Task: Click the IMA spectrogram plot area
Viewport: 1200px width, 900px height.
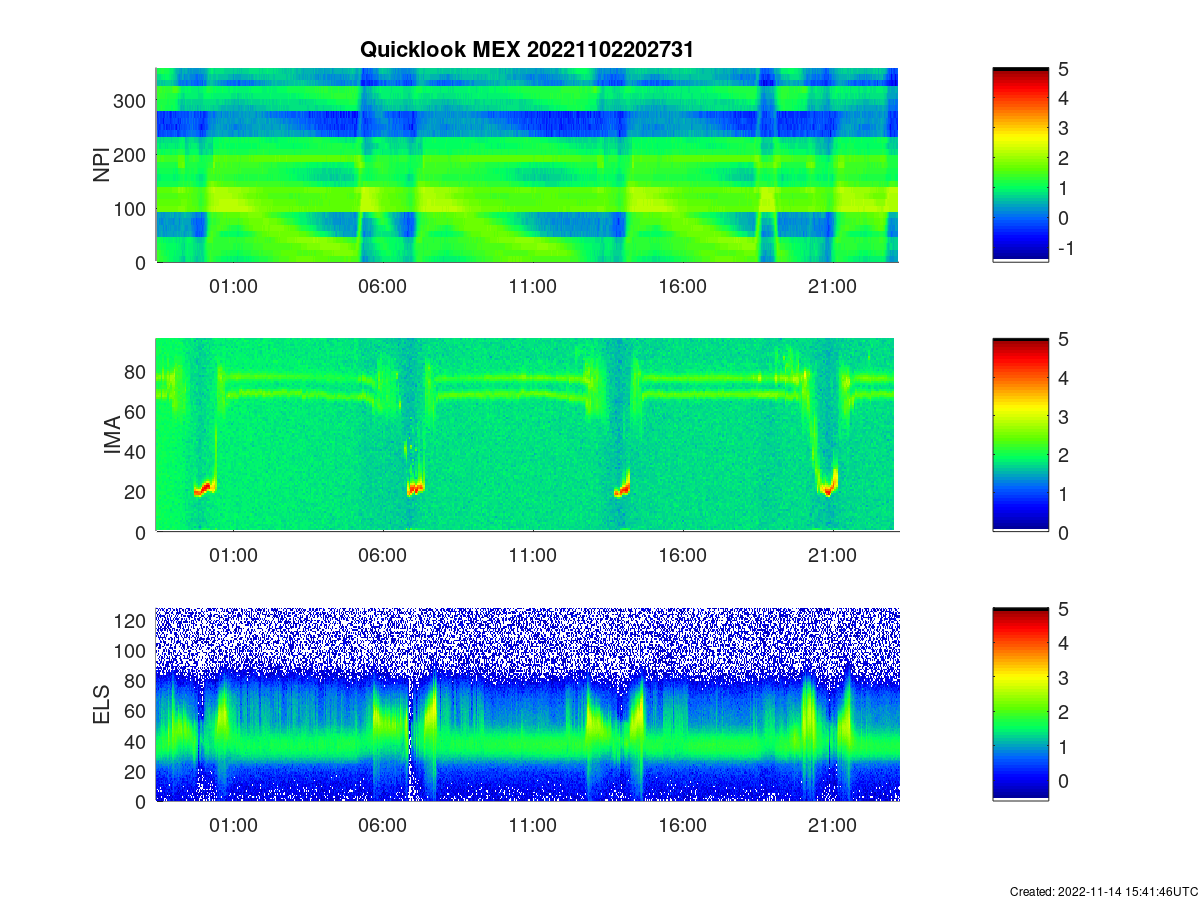Action: coord(526,435)
